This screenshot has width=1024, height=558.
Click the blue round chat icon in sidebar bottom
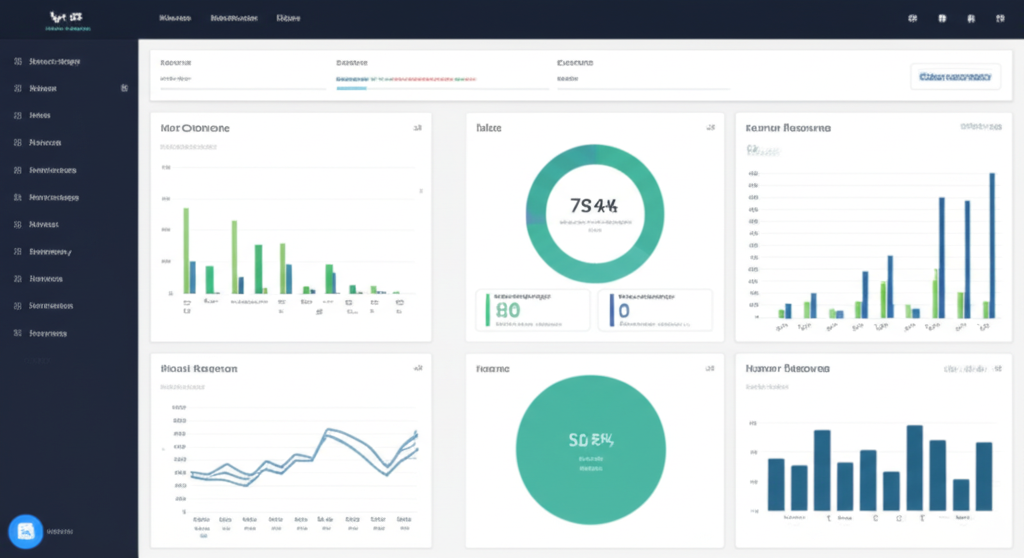(24, 531)
